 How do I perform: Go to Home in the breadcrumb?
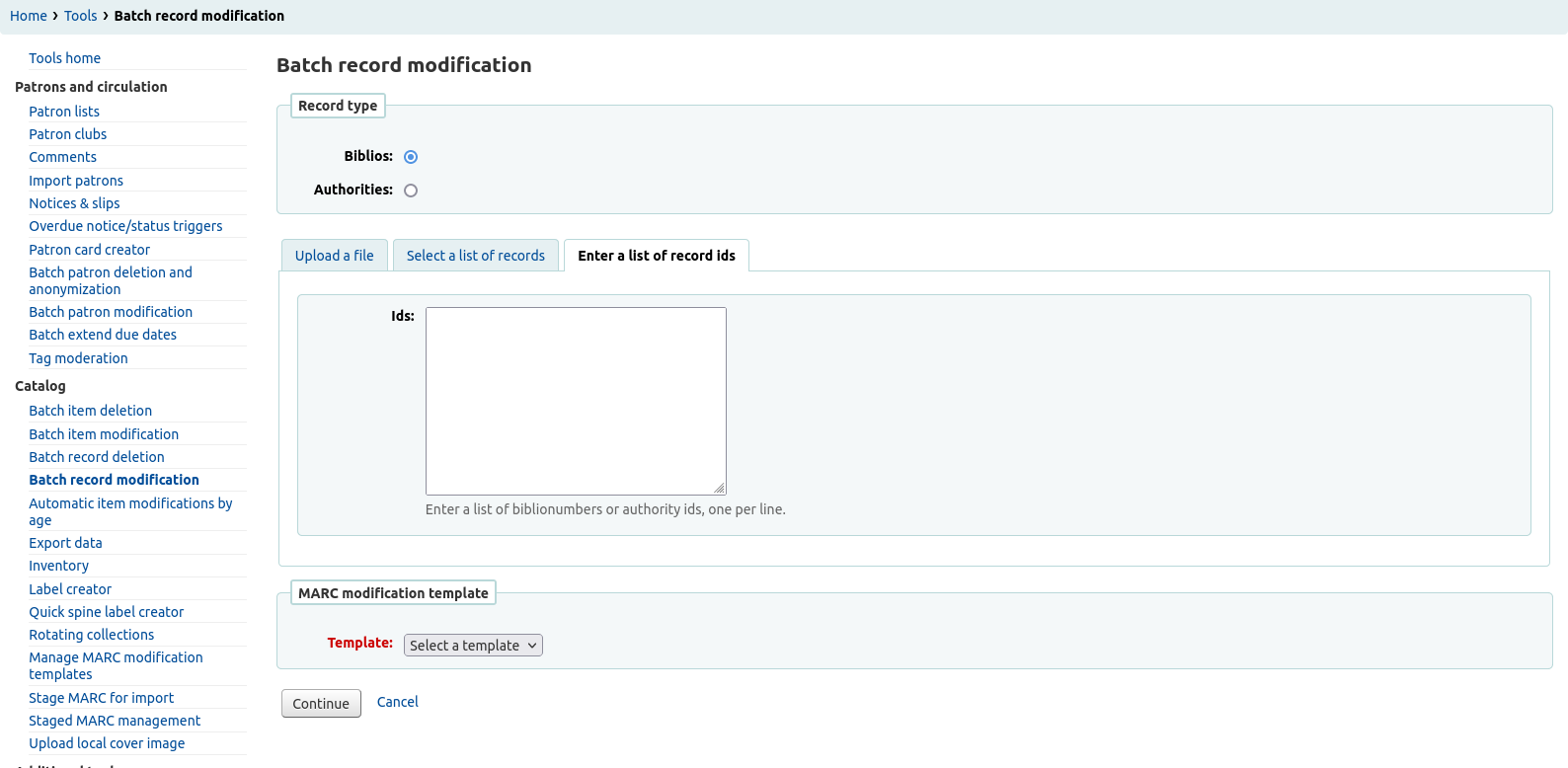coord(29,16)
